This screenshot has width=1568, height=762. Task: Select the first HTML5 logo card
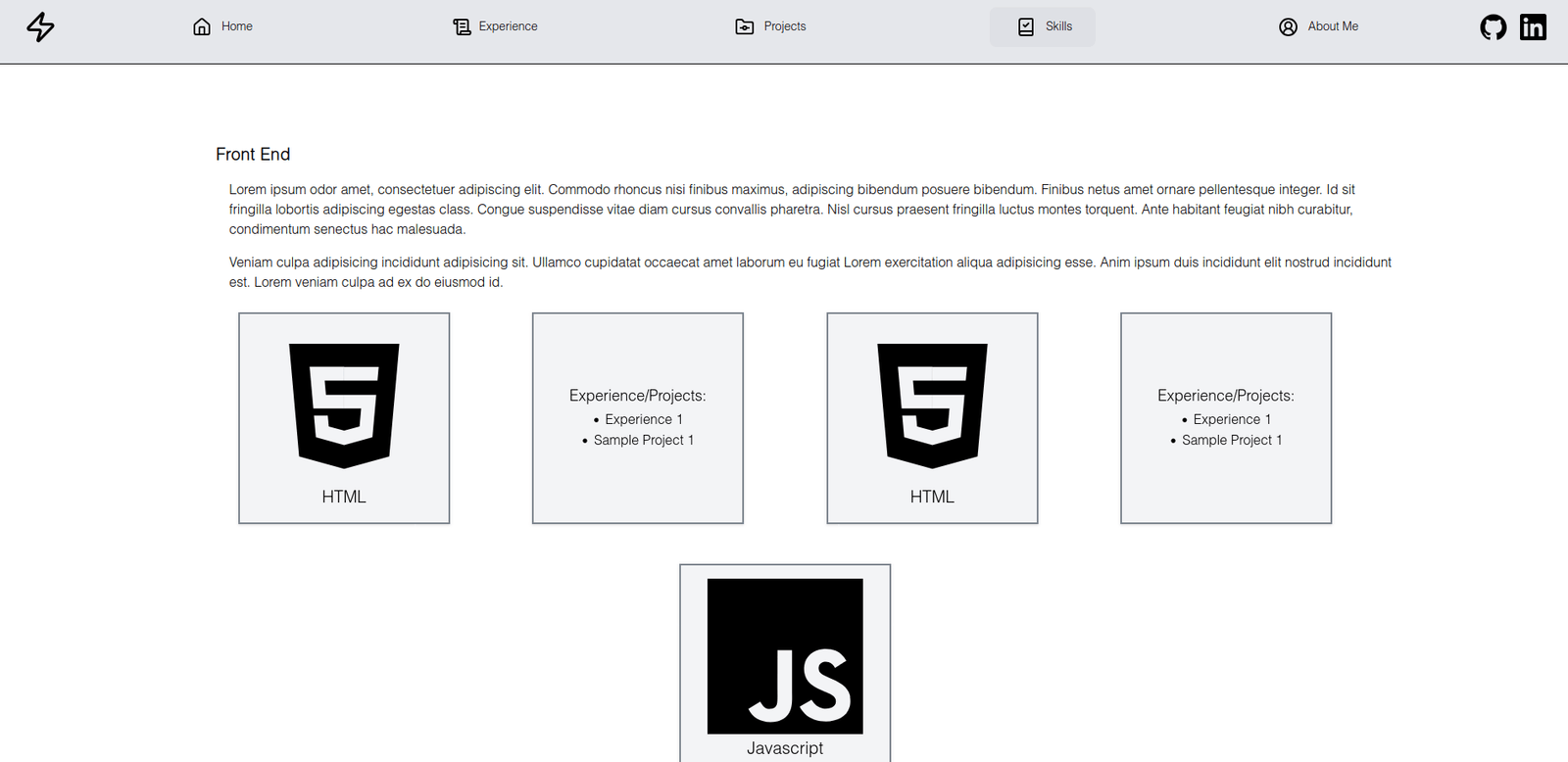coord(344,418)
